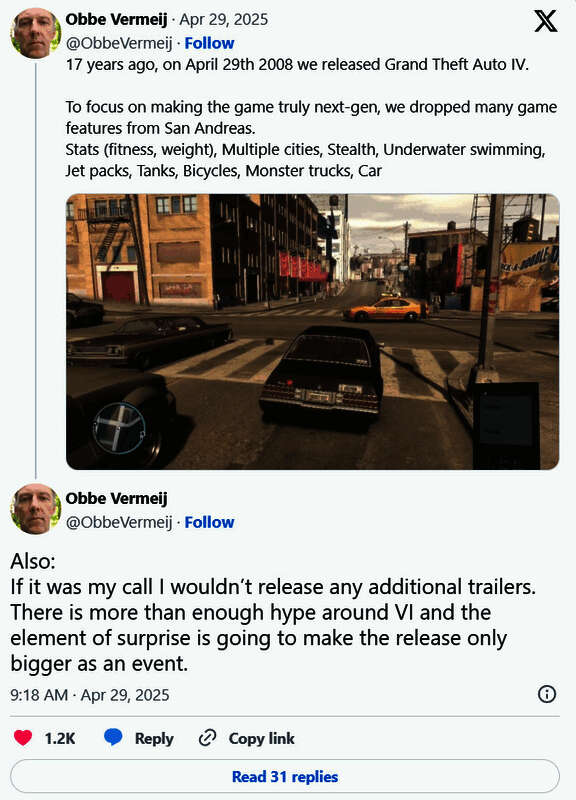Click the red heart like icon
Screen dimensions: 576x800
pos(23,738)
